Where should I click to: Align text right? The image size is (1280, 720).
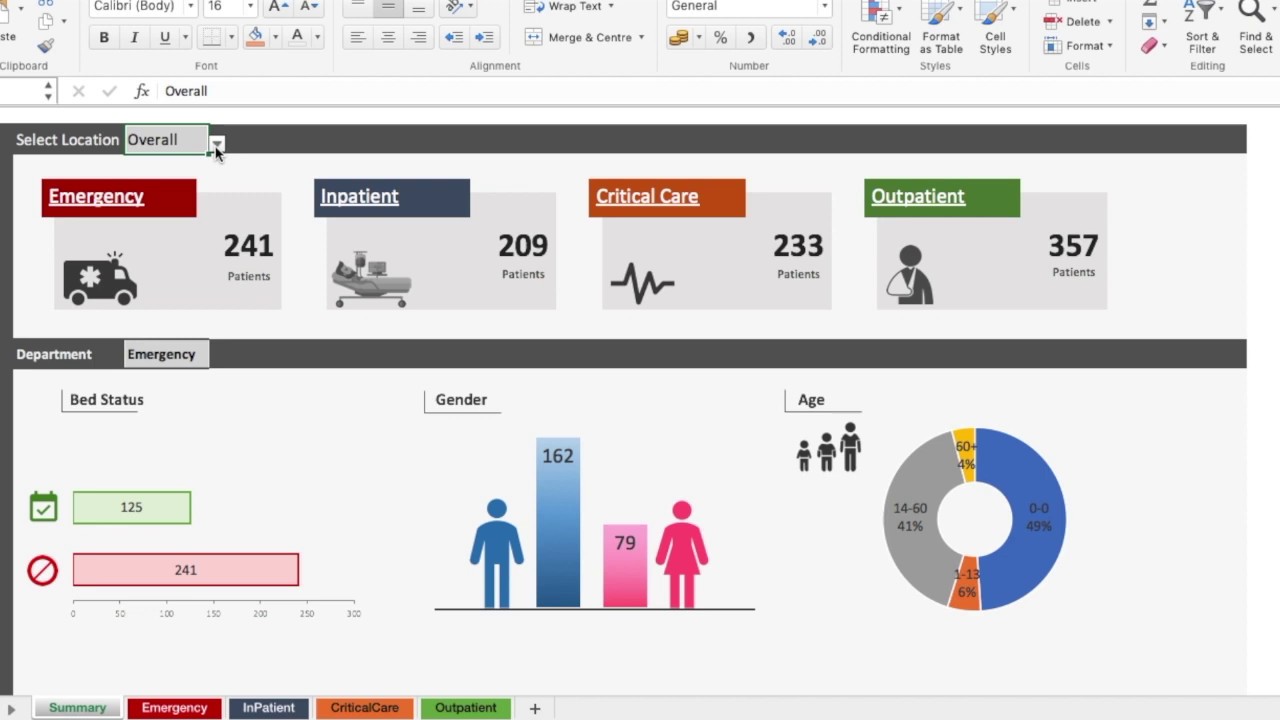coord(419,38)
